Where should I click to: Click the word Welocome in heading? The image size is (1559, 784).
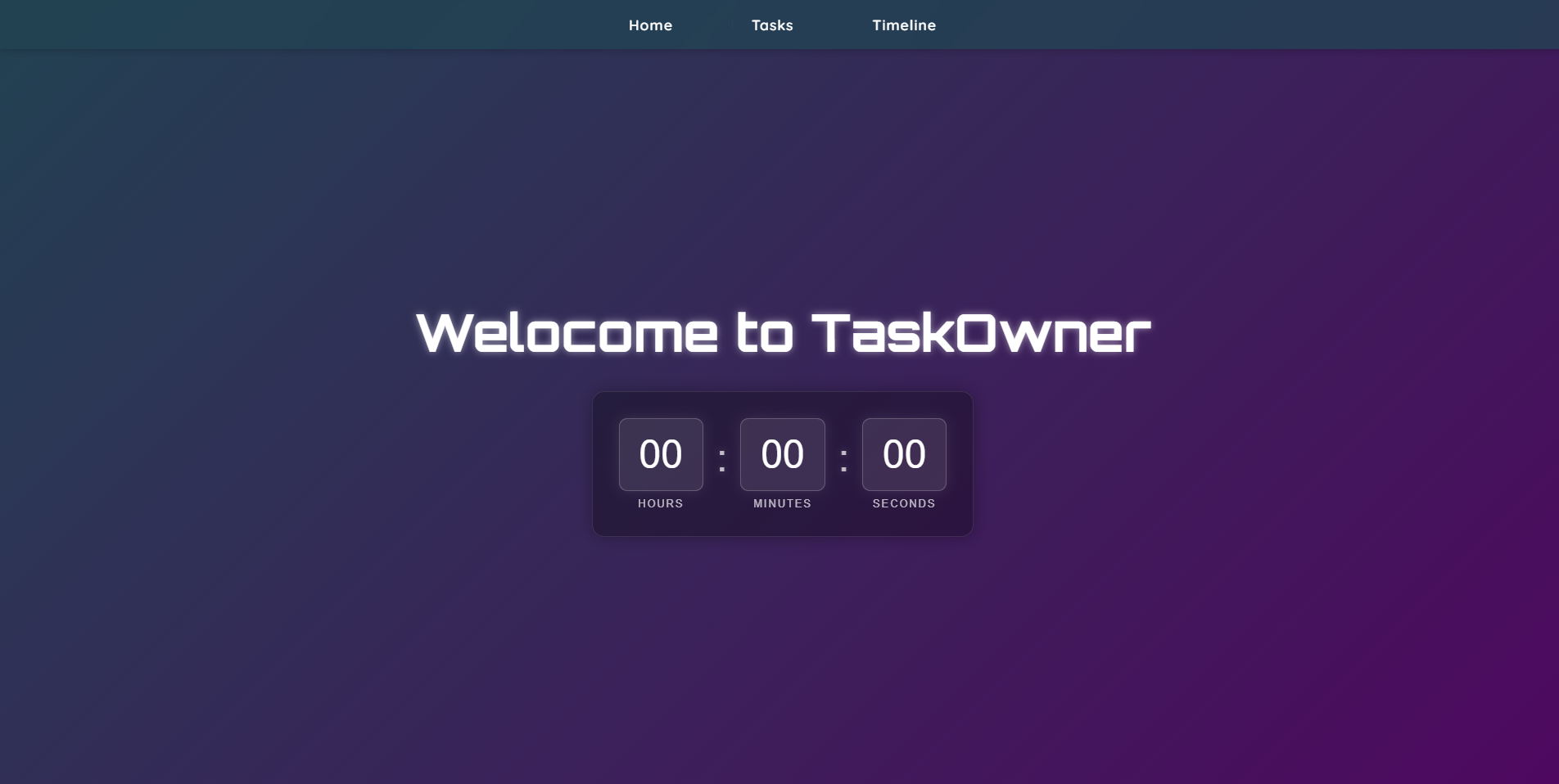tap(567, 333)
